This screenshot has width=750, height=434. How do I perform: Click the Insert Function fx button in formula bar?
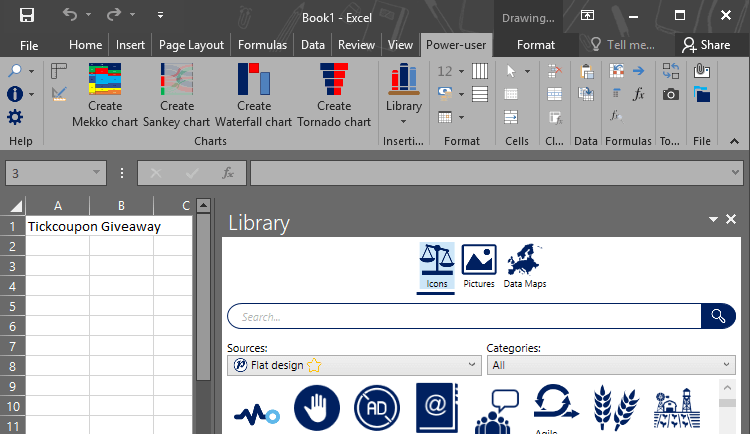click(x=228, y=173)
